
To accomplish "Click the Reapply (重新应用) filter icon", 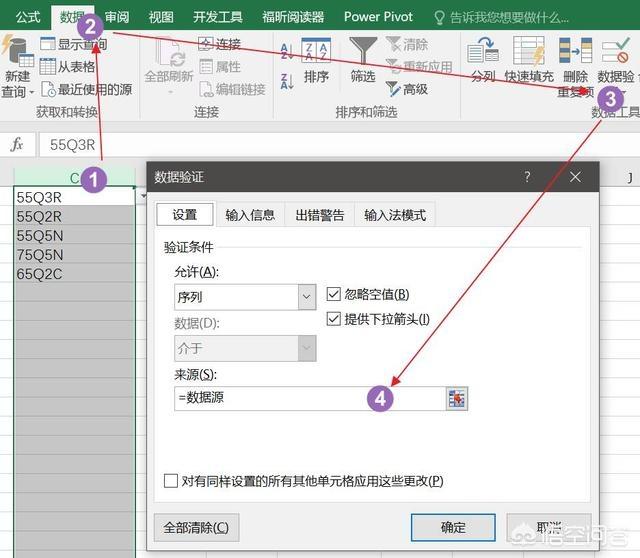I will (x=393, y=66).
